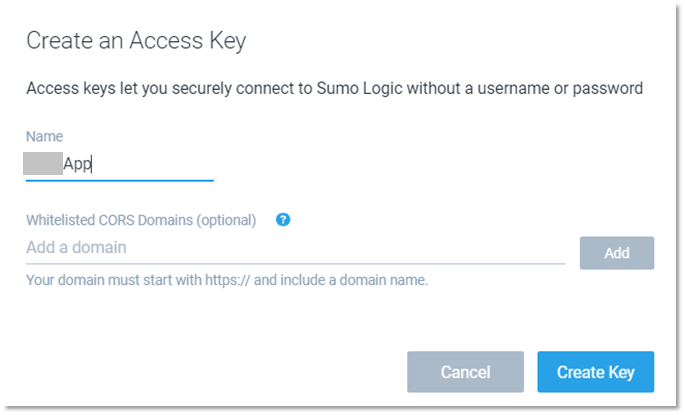Image resolution: width=685 pixels, height=415 pixels.
Task: Click the Create Key button
Action: (x=595, y=372)
